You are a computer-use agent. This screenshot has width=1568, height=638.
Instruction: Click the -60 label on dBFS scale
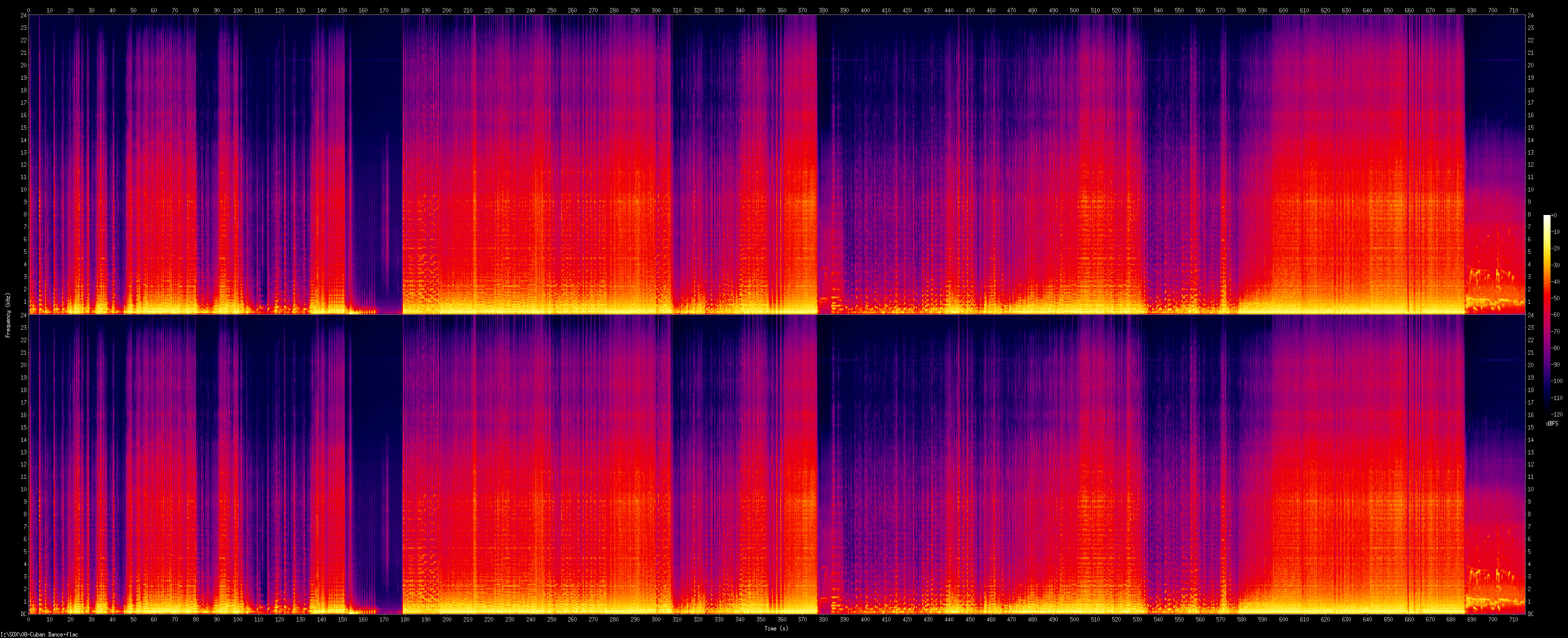1555,314
